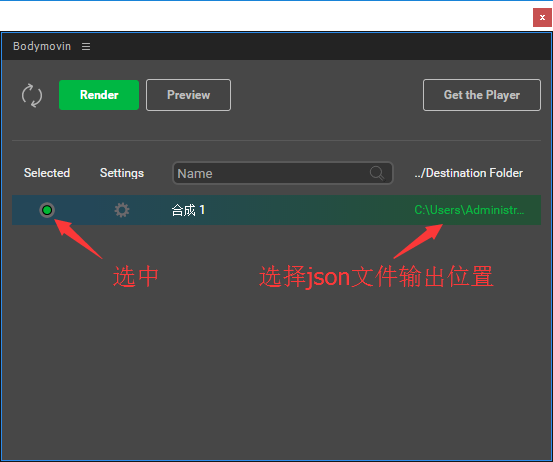Viewport: 553px width, 462px height.
Task: Open the Bodymovin panel hamburger menu
Action: click(x=86, y=47)
